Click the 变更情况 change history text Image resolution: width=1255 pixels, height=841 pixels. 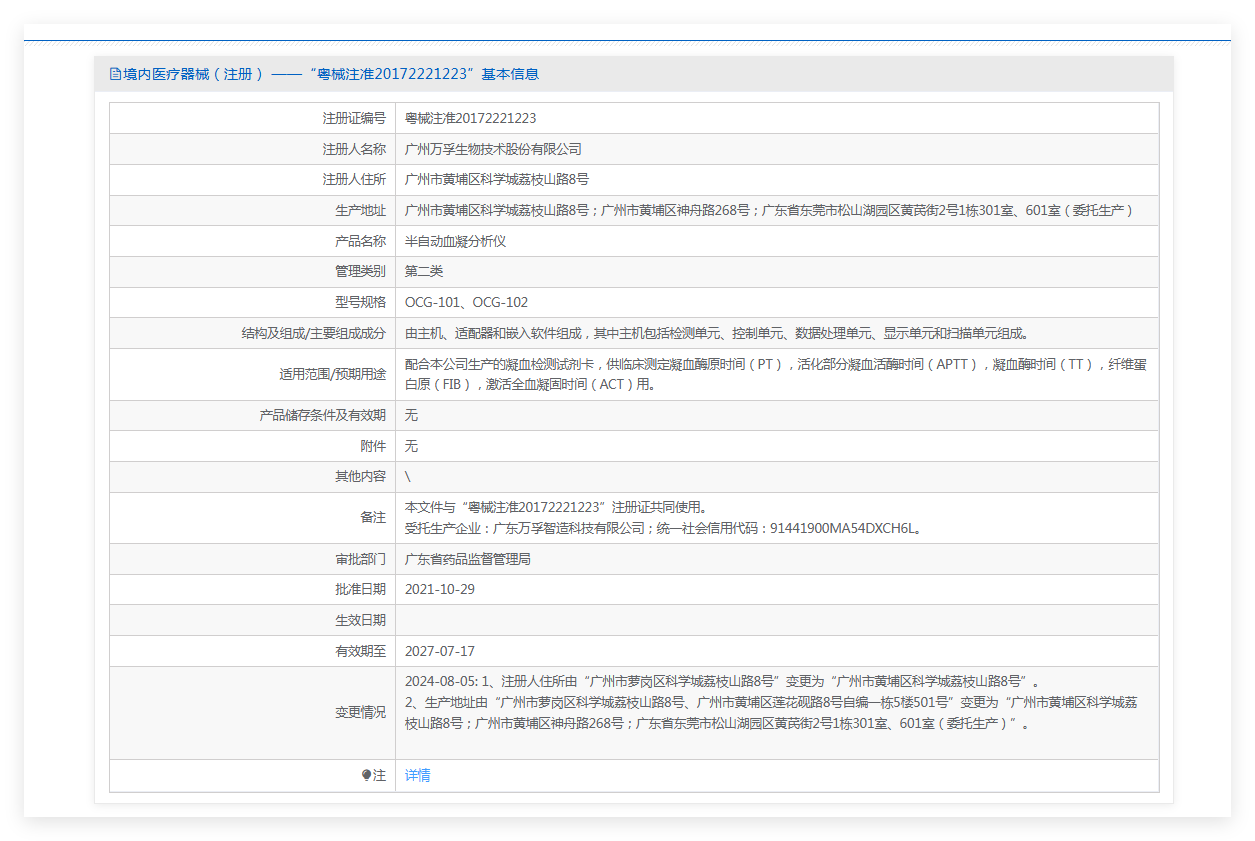[x=770, y=702]
